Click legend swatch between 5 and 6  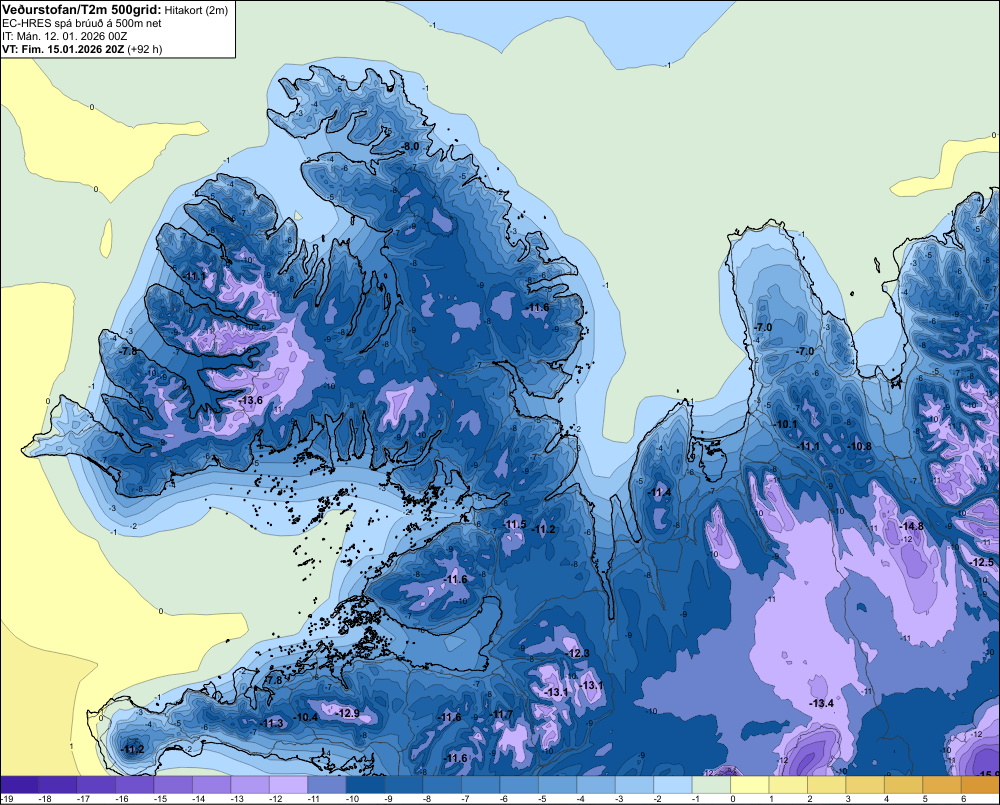click(x=941, y=785)
